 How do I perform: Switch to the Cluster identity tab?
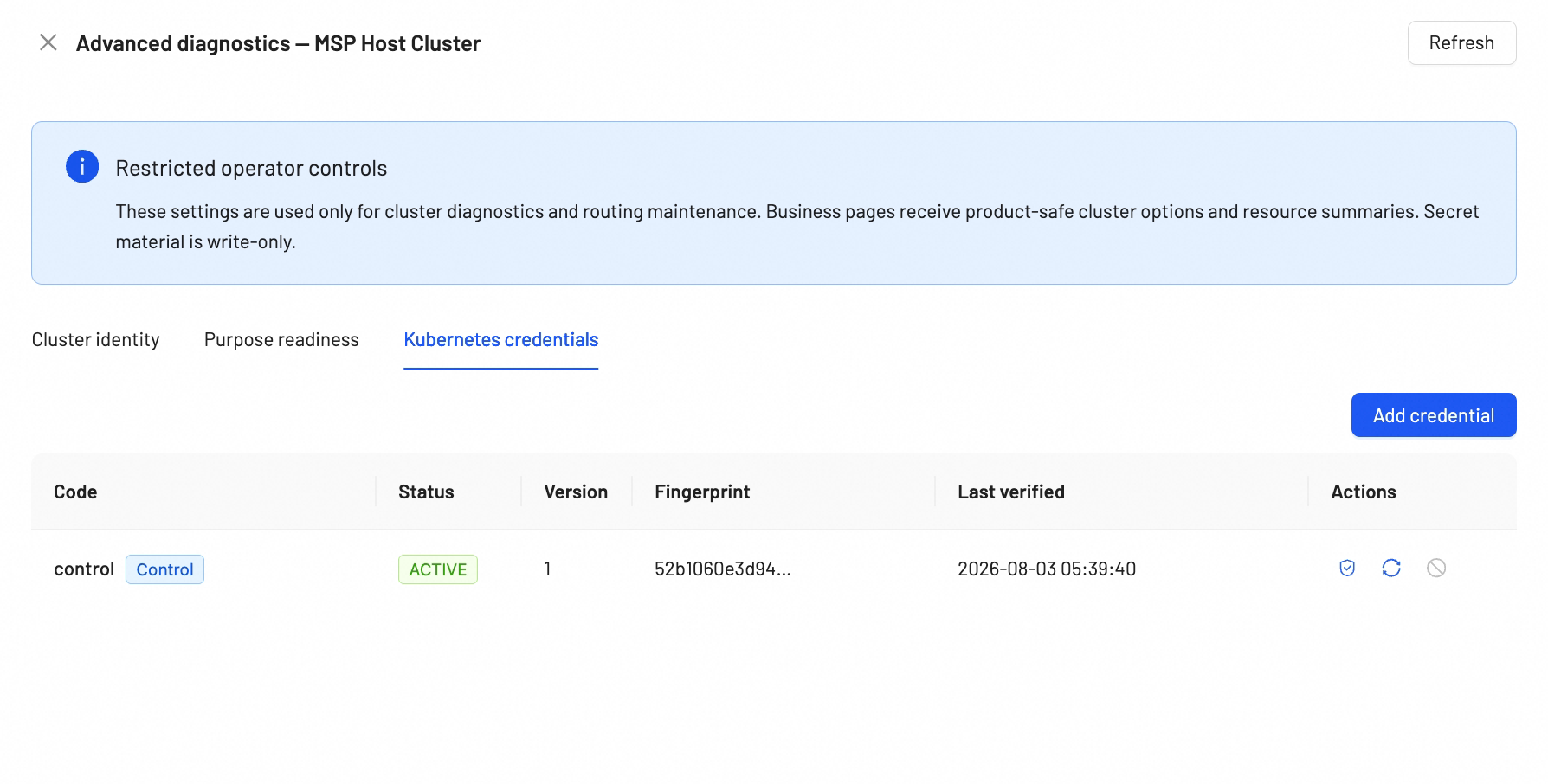pos(96,340)
